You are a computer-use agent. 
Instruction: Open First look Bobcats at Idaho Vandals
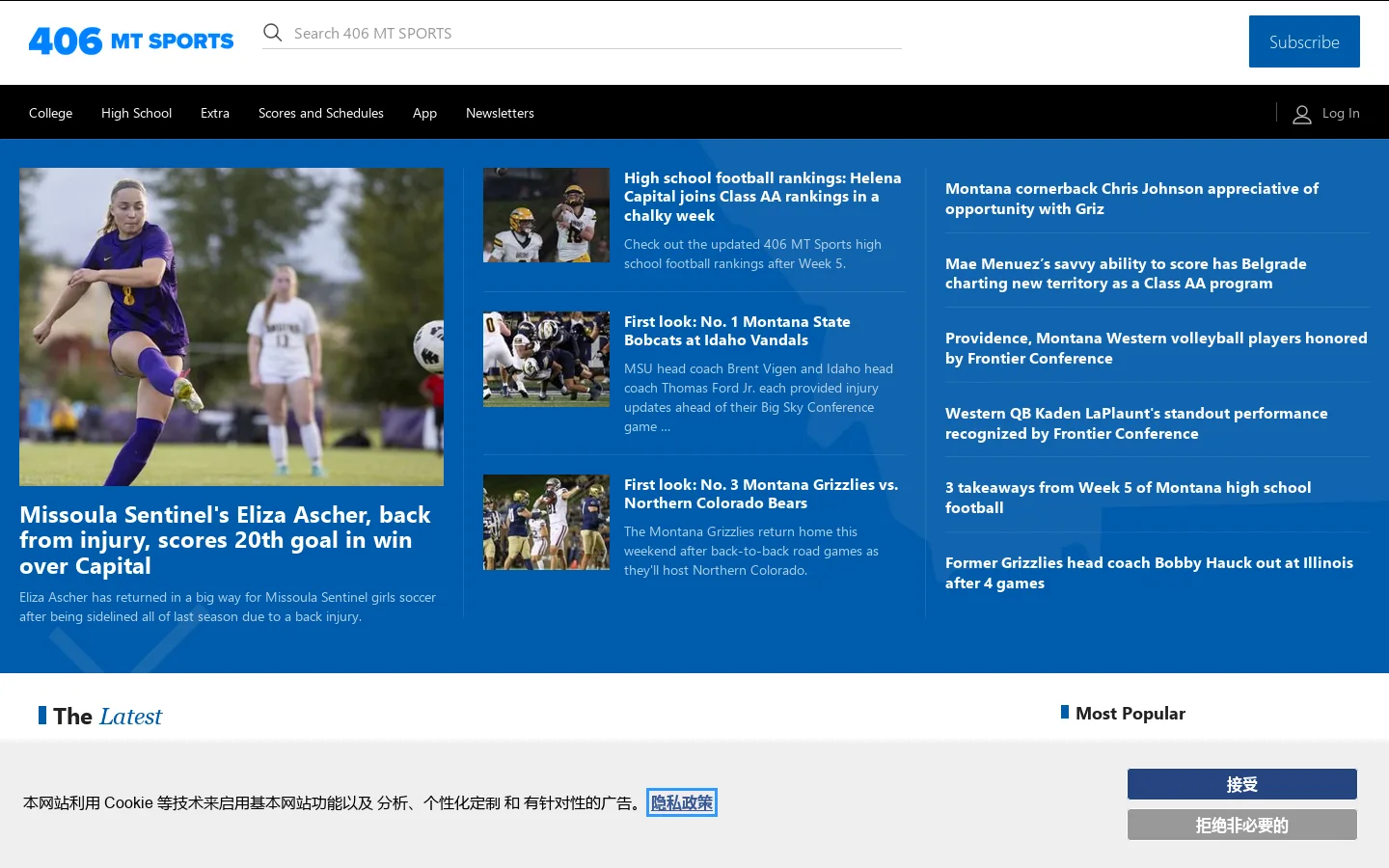pos(737,331)
